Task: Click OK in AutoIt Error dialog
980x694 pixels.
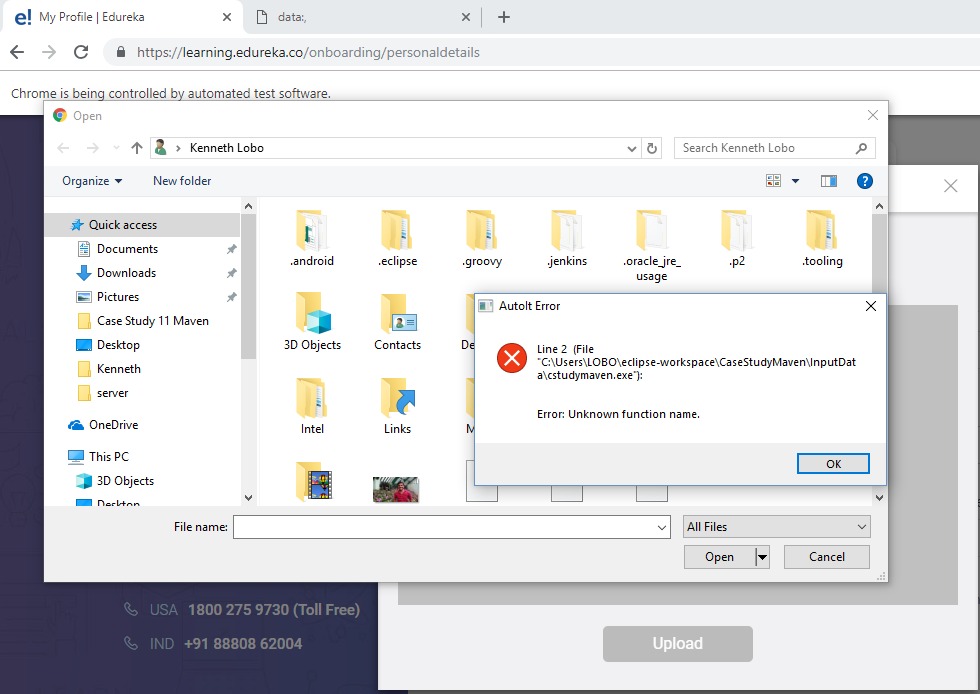Action: 833,464
